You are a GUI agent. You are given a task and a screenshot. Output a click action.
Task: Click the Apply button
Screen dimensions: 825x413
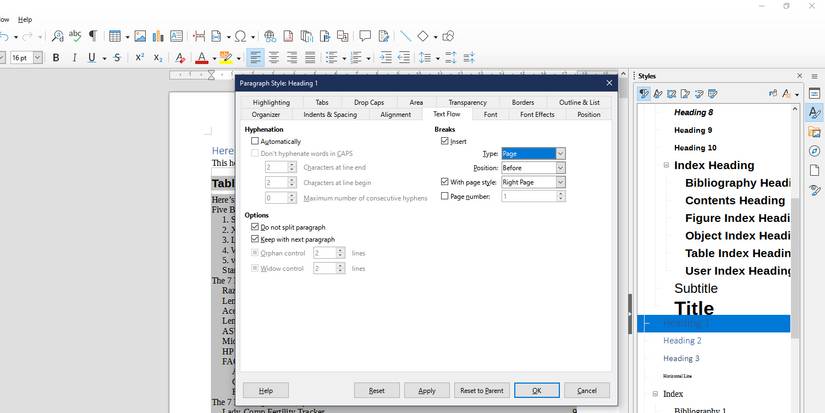pos(427,390)
